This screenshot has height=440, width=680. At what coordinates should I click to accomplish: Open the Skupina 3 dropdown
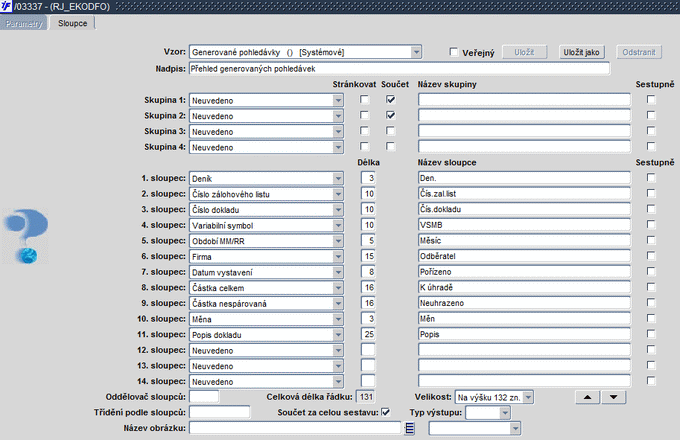pos(338,132)
